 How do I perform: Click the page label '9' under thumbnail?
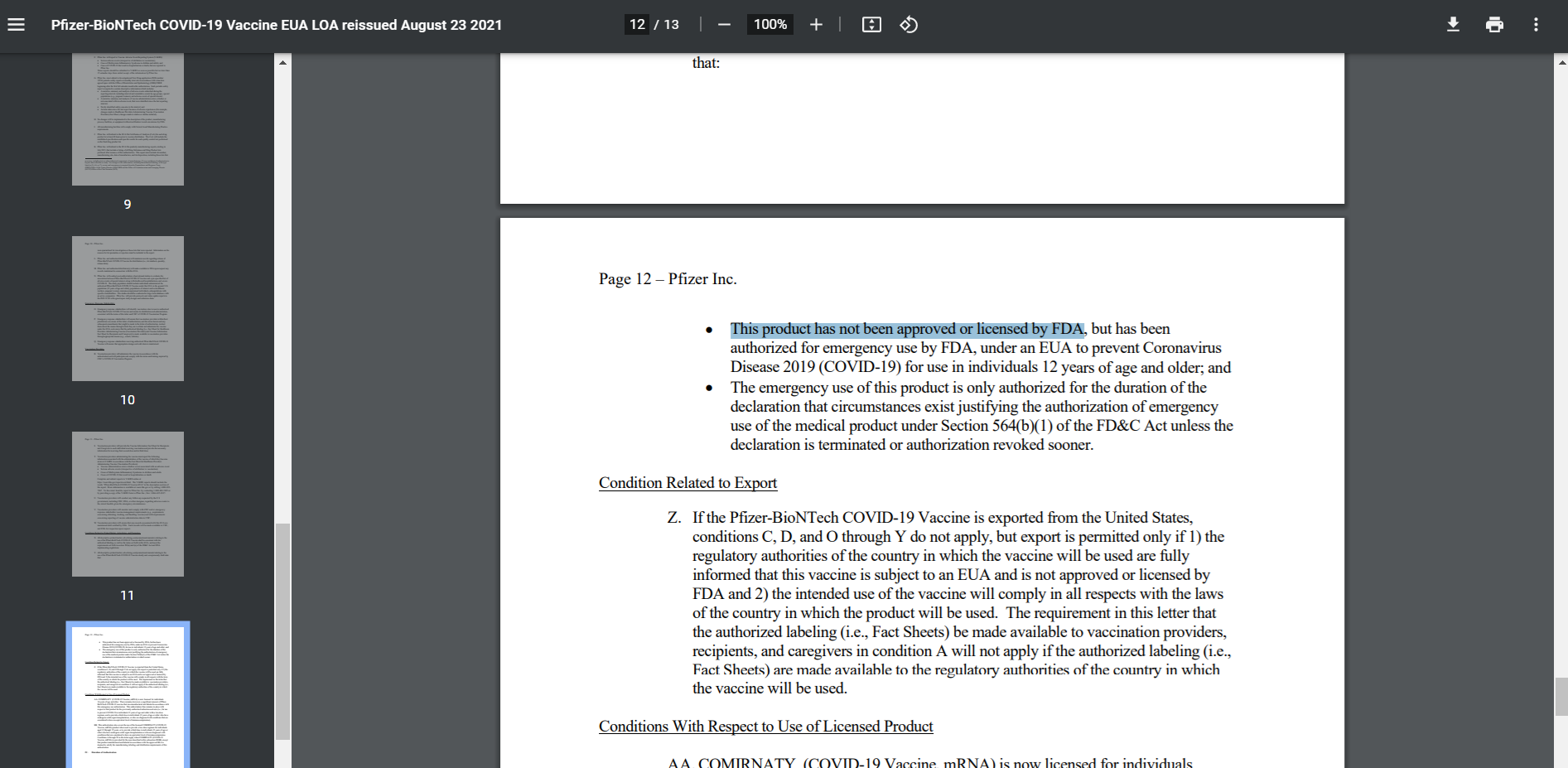[x=128, y=204]
